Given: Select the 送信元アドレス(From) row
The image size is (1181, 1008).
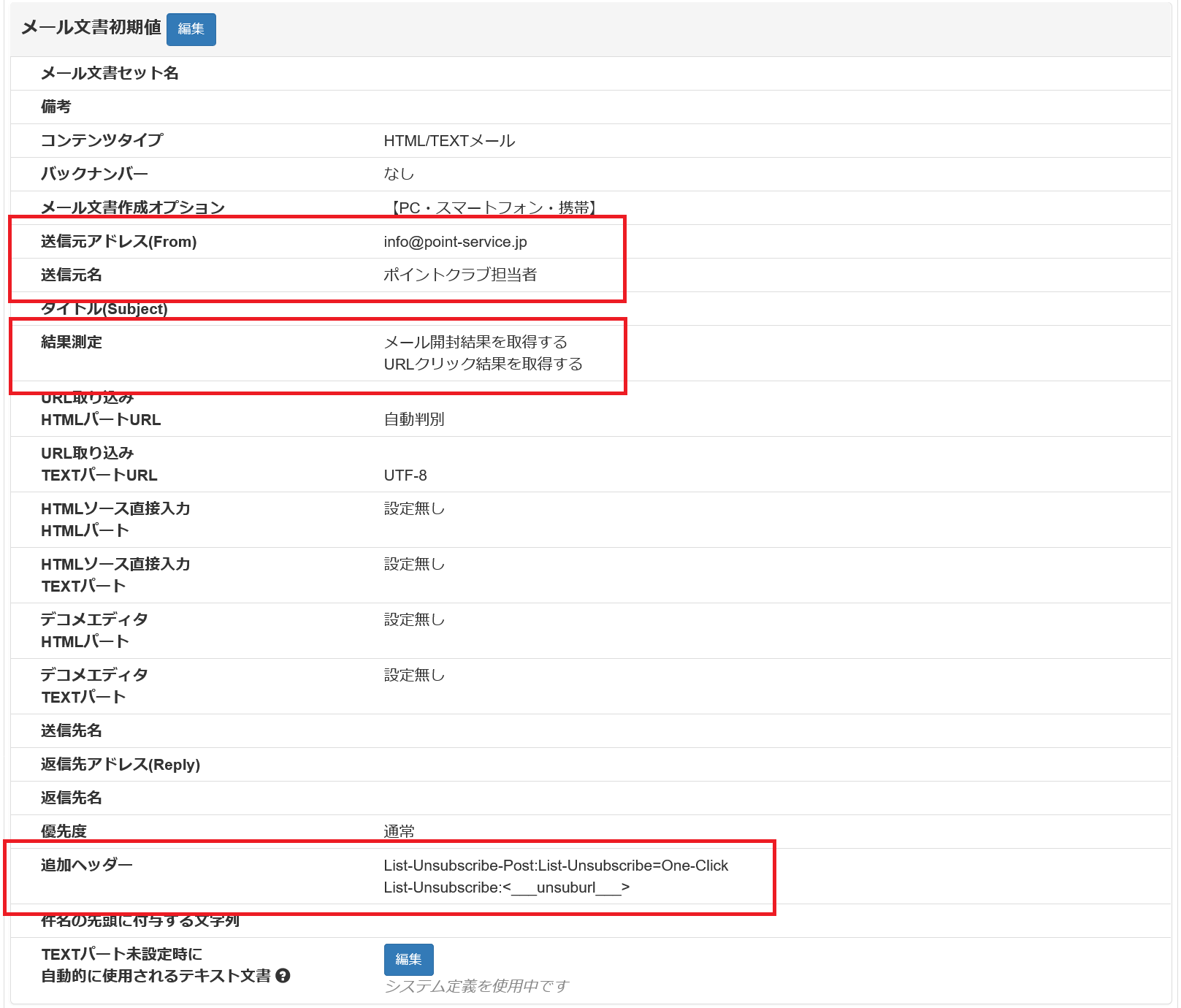Looking at the screenshot, I should click(121, 242).
